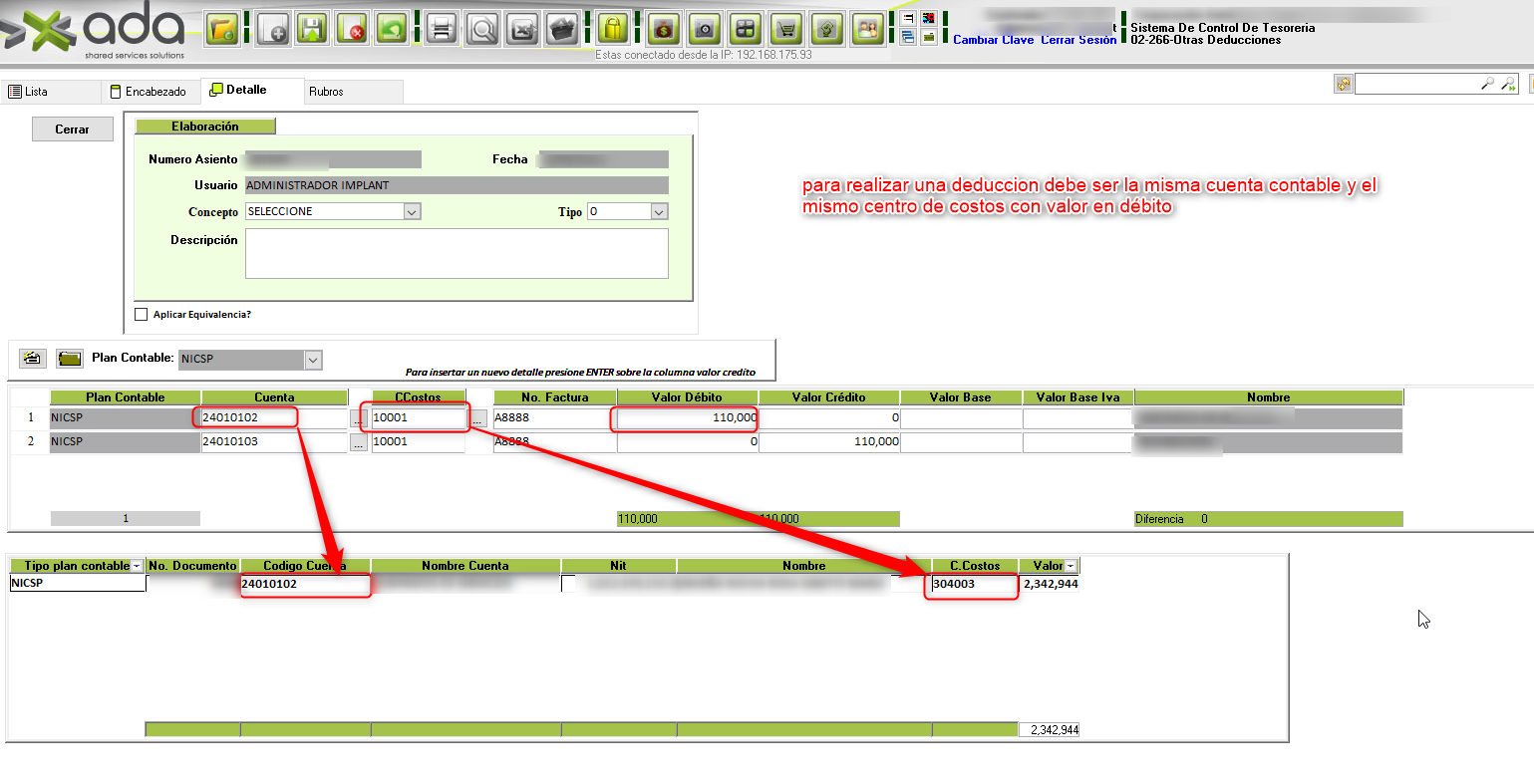Tick the Nit checkbox in the lower grid

pos(568,584)
